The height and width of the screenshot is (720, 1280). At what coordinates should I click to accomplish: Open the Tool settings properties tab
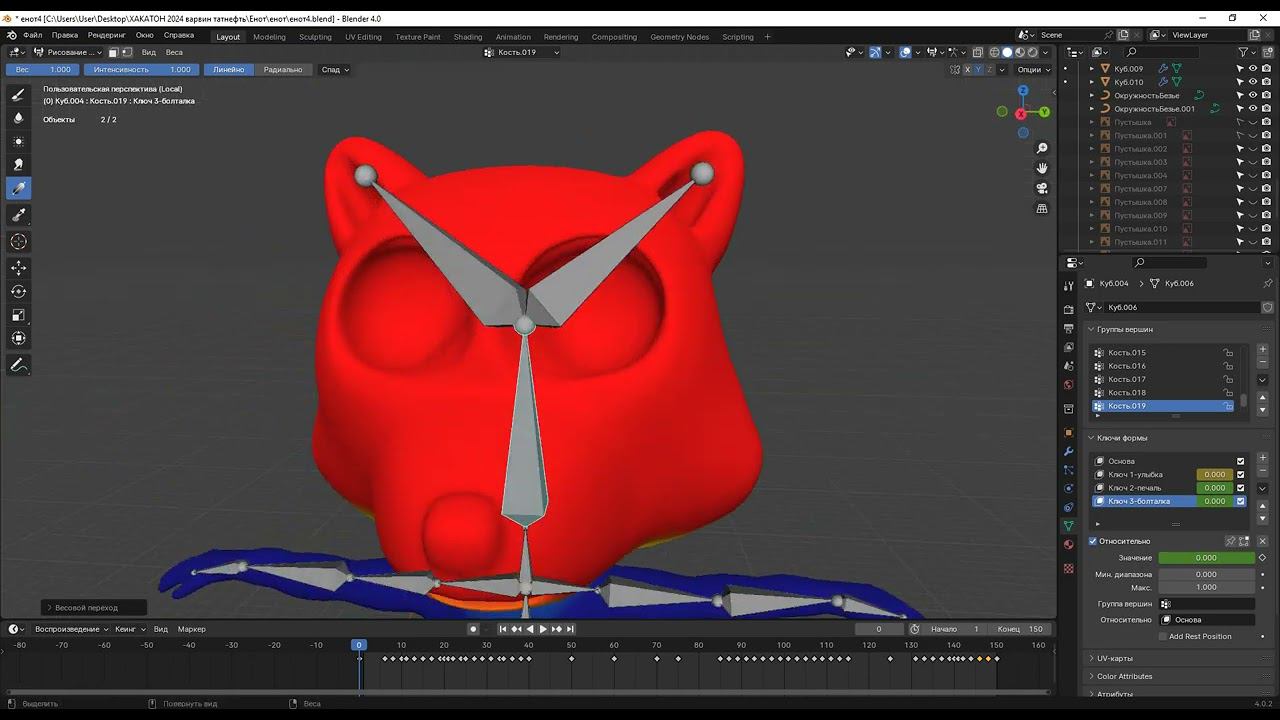1068,287
